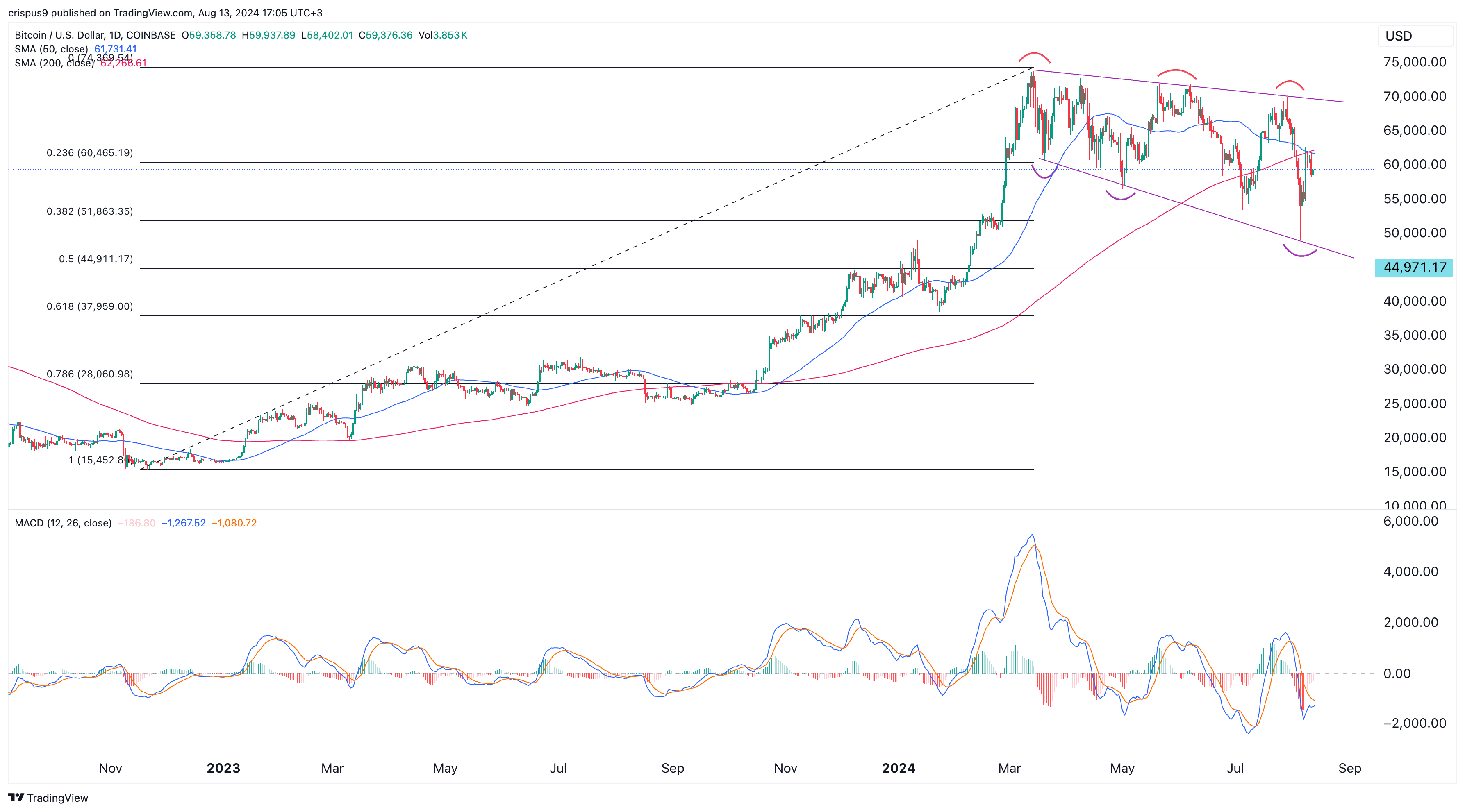Click the −2,000.00 MACD axis label
The height and width of the screenshot is (812, 1465).
click(1415, 723)
